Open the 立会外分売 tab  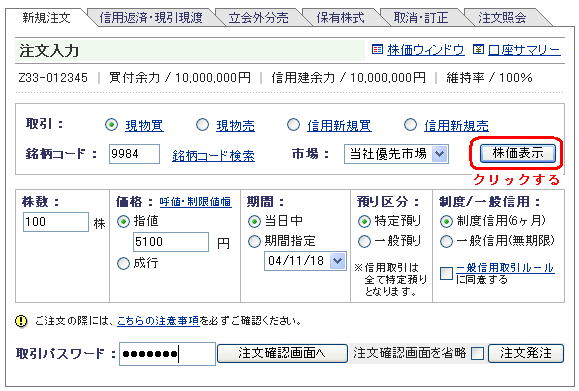coord(258,18)
